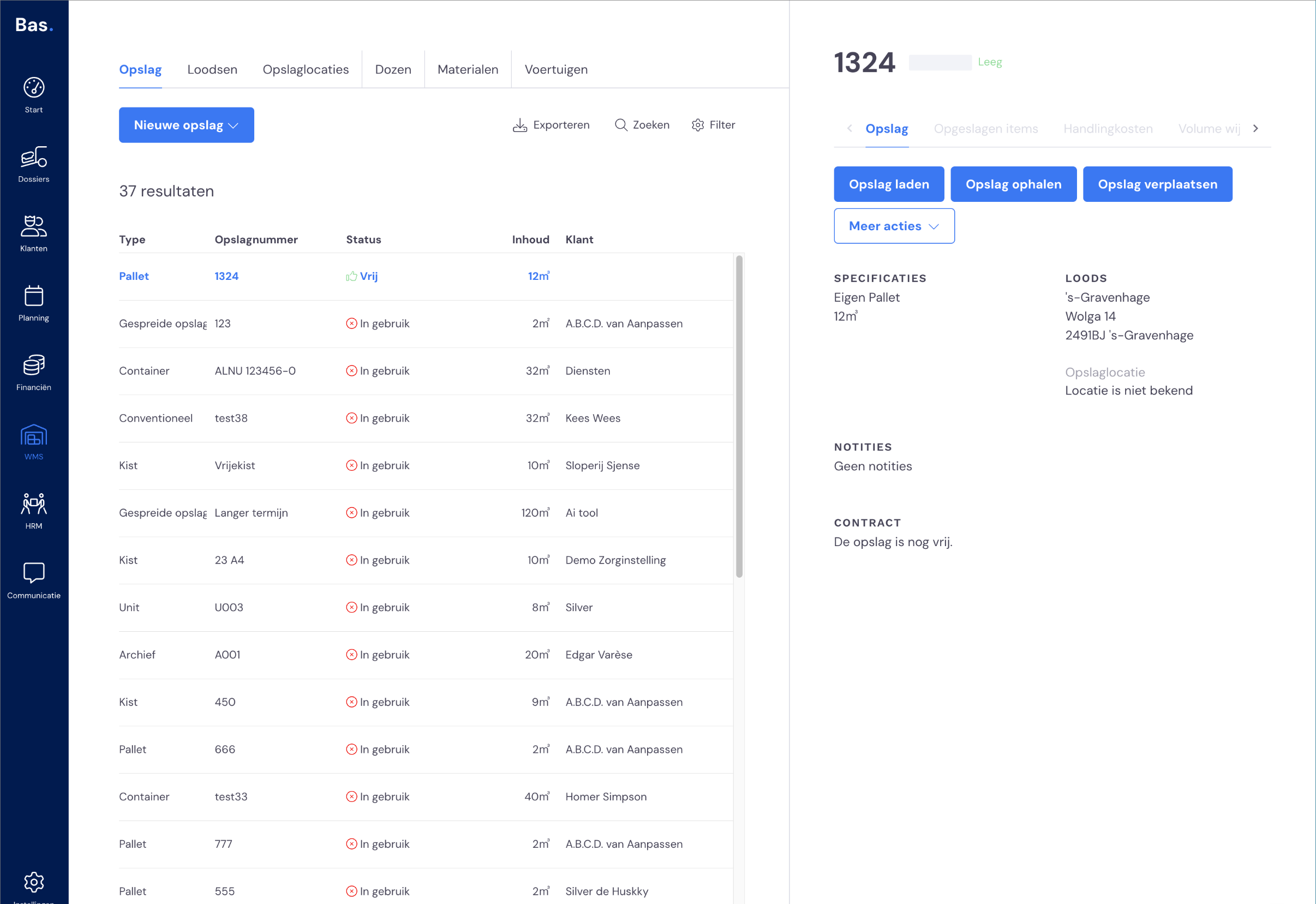This screenshot has height=904, width=1316.
Task: Click klant Edgar Varèse
Action: tap(599, 655)
